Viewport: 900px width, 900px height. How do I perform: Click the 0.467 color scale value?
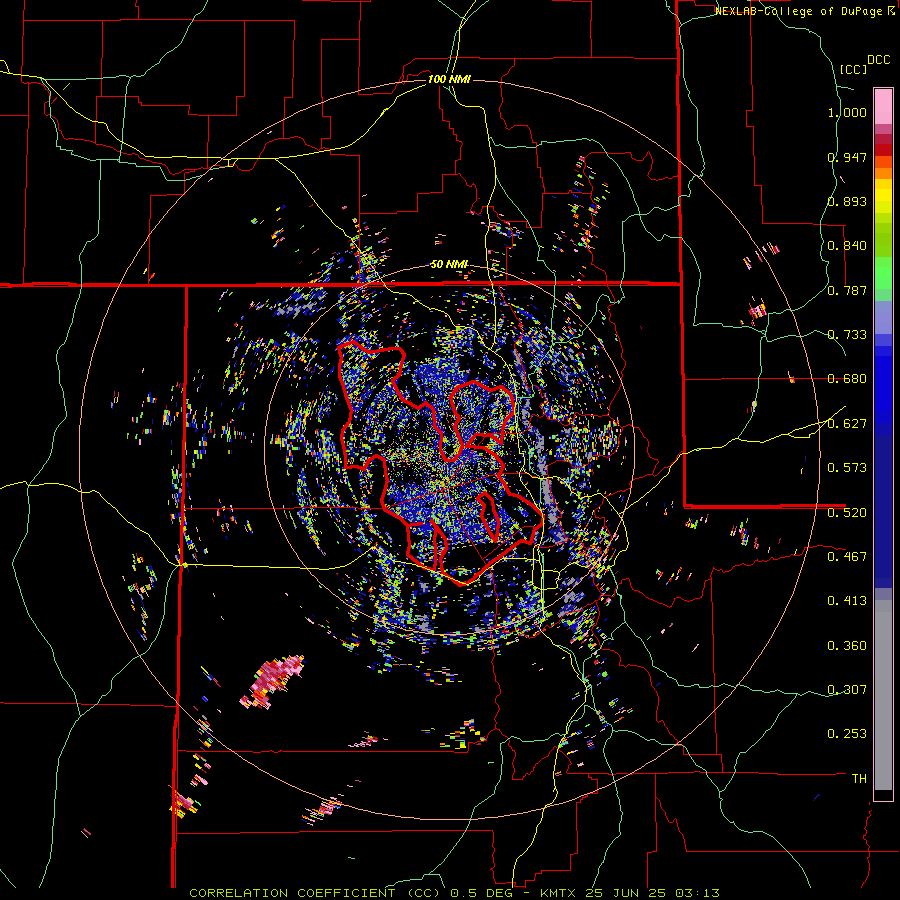[847, 557]
